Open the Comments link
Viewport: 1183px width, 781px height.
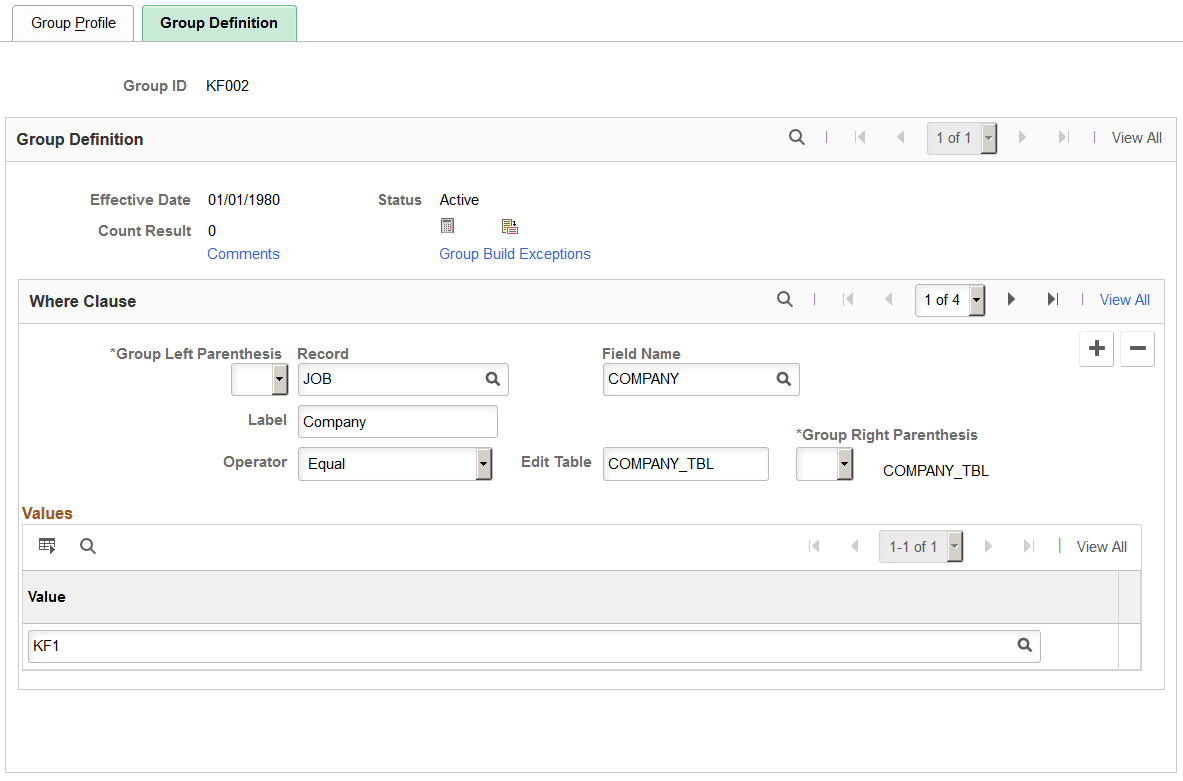click(x=243, y=253)
